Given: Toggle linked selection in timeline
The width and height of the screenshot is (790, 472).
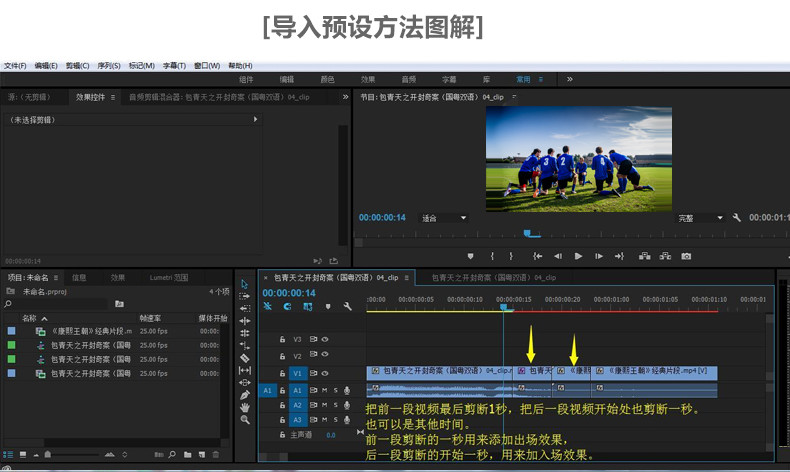Looking at the screenshot, I should click(307, 306).
